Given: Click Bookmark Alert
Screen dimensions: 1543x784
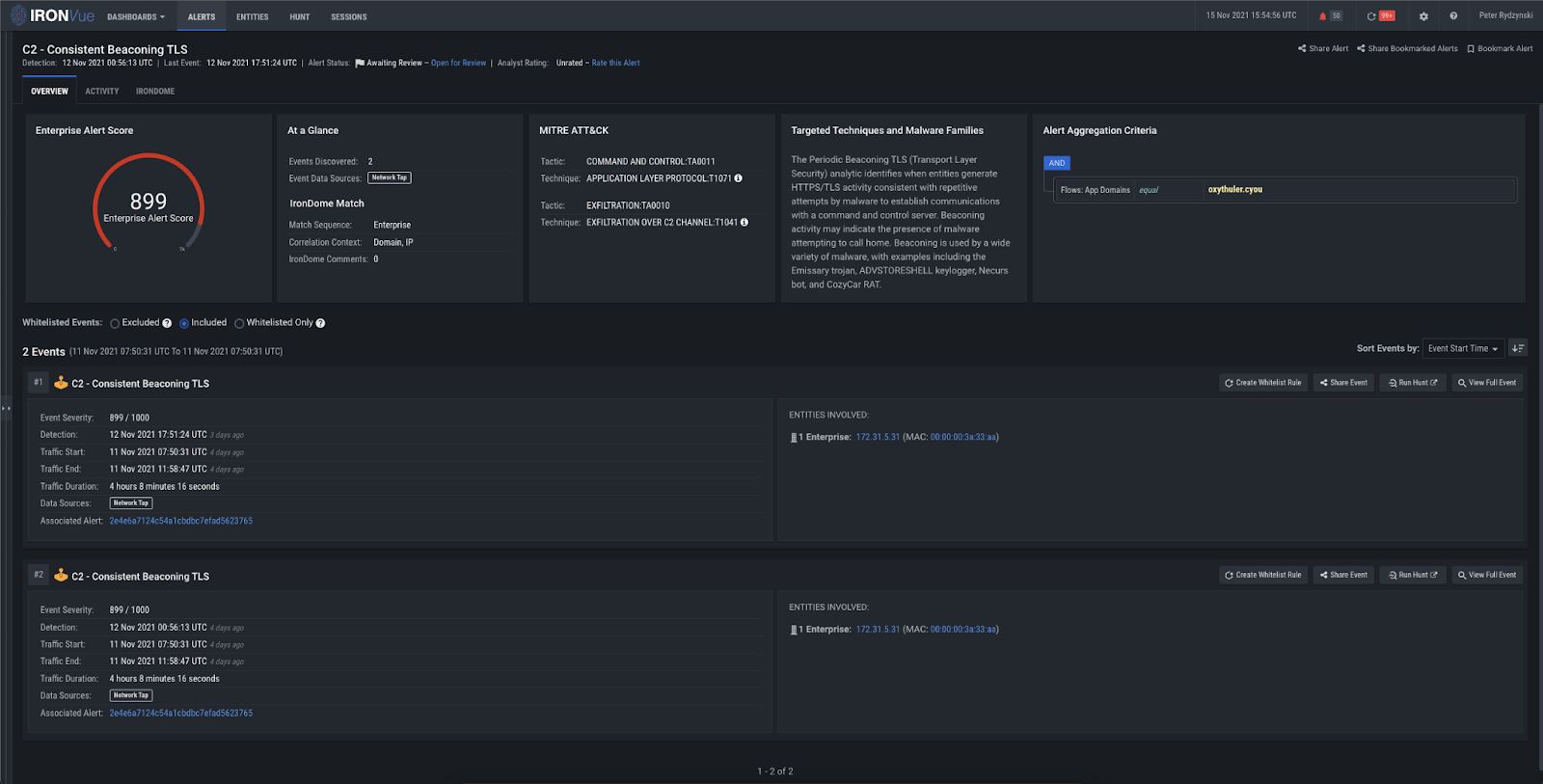Looking at the screenshot, I should pos(1500,48).
